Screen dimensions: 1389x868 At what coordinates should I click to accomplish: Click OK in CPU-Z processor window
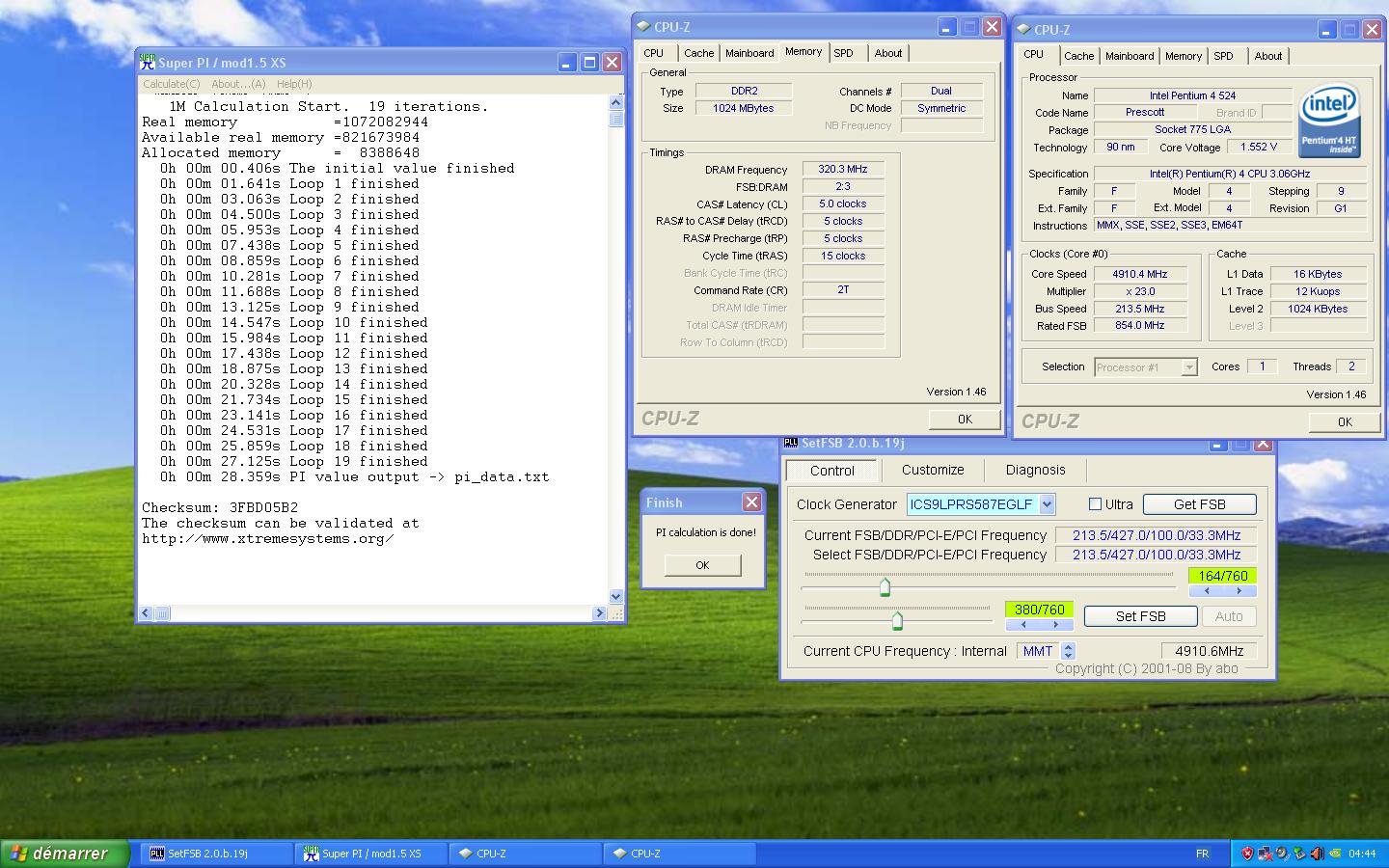tap(1345, 421)
